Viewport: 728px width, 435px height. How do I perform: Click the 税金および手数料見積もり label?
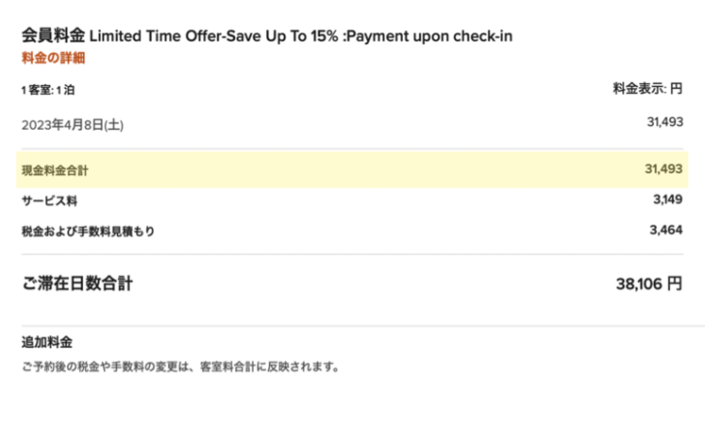[x=88, y=231]
